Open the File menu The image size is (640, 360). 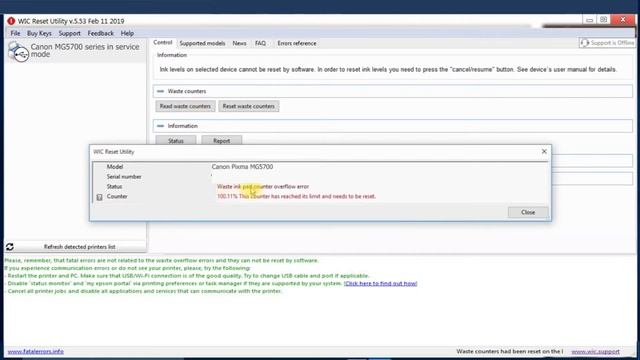tap(15, 33)
